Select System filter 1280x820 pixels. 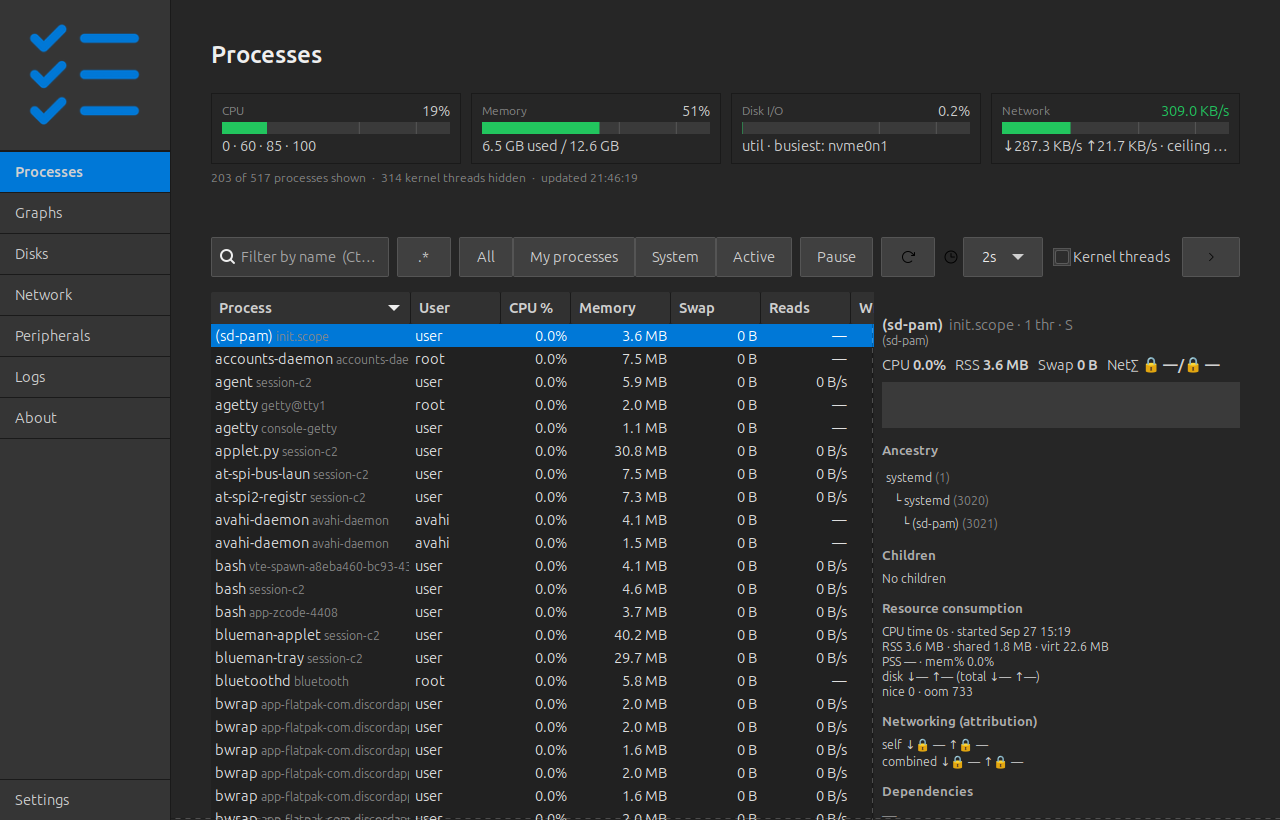point(675,257)
